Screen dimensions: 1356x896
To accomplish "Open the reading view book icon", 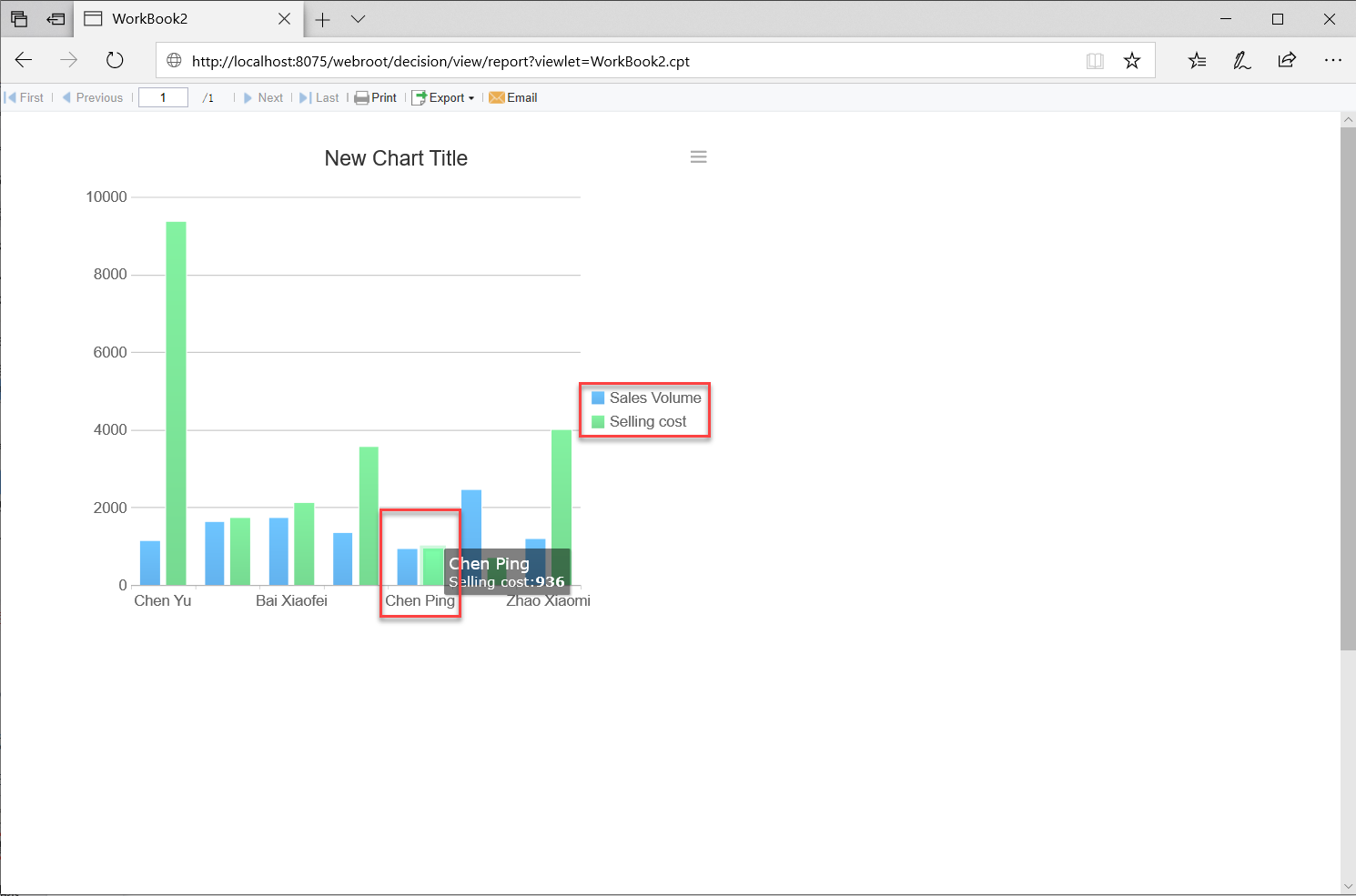I will (x=1095, y=60).
